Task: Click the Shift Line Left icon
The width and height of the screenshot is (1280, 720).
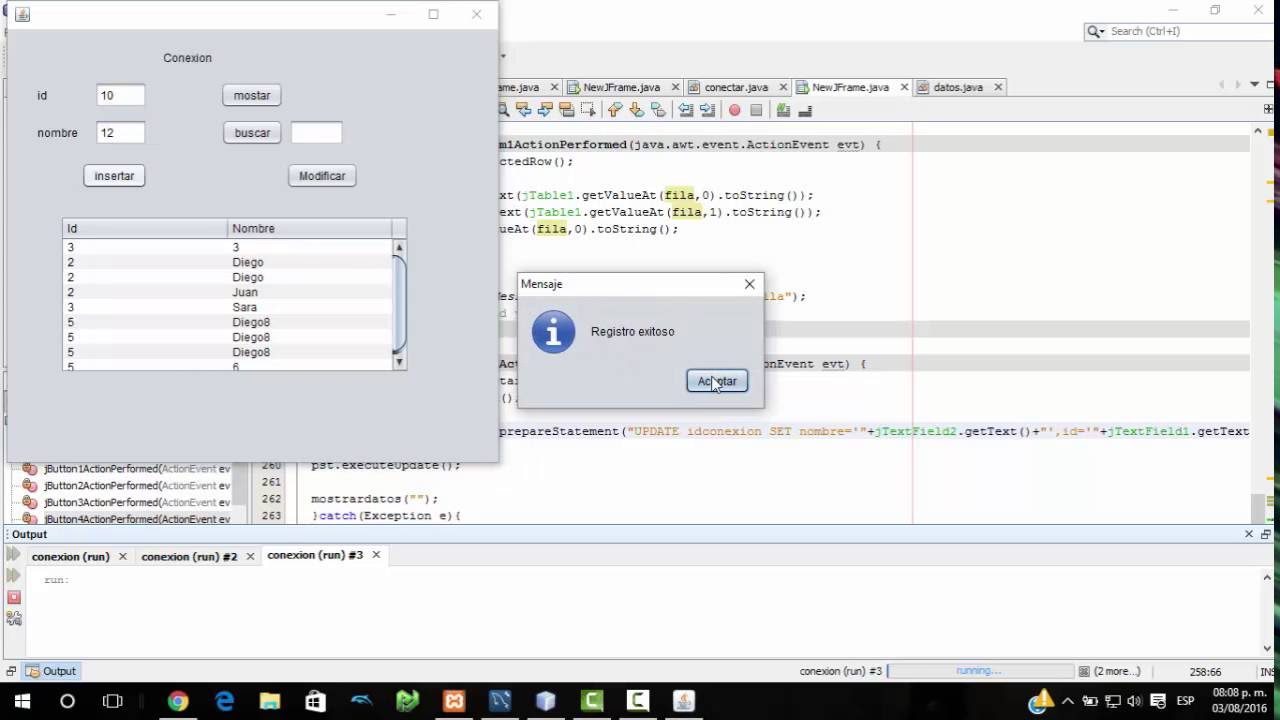Action: click(x=686, y=110)
